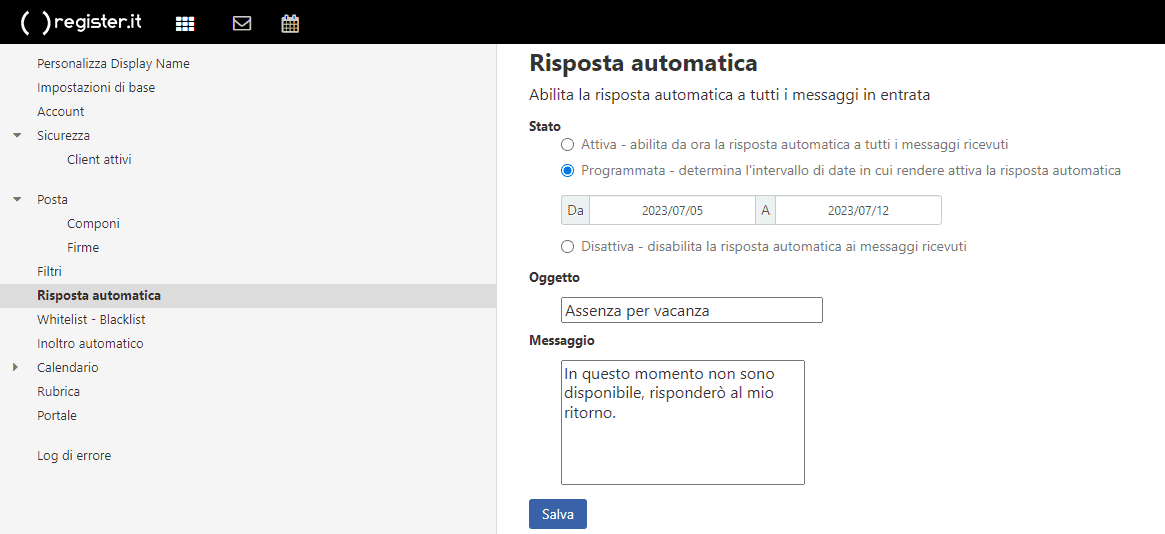Click the Oggetto subject field
Viewport: 1165px width, 534px height.
pos(692,310)
